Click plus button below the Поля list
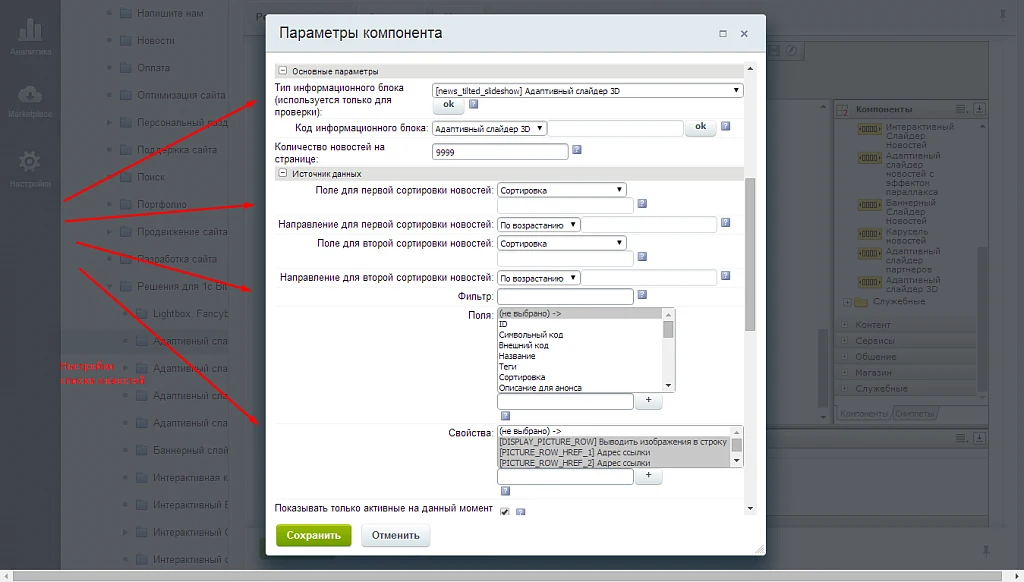Screen dimensions: 1024x582 click(648, 400)
